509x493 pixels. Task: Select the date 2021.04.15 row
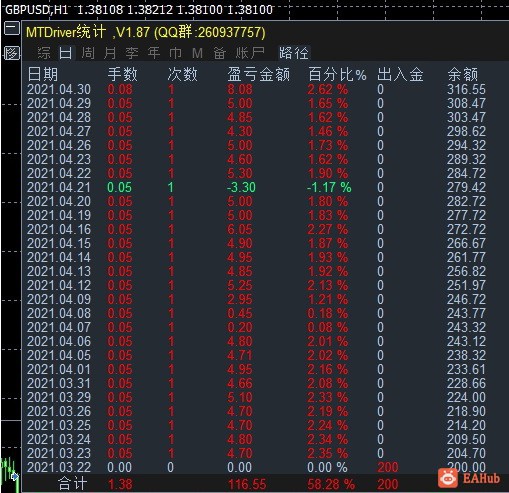click(59, 244)
